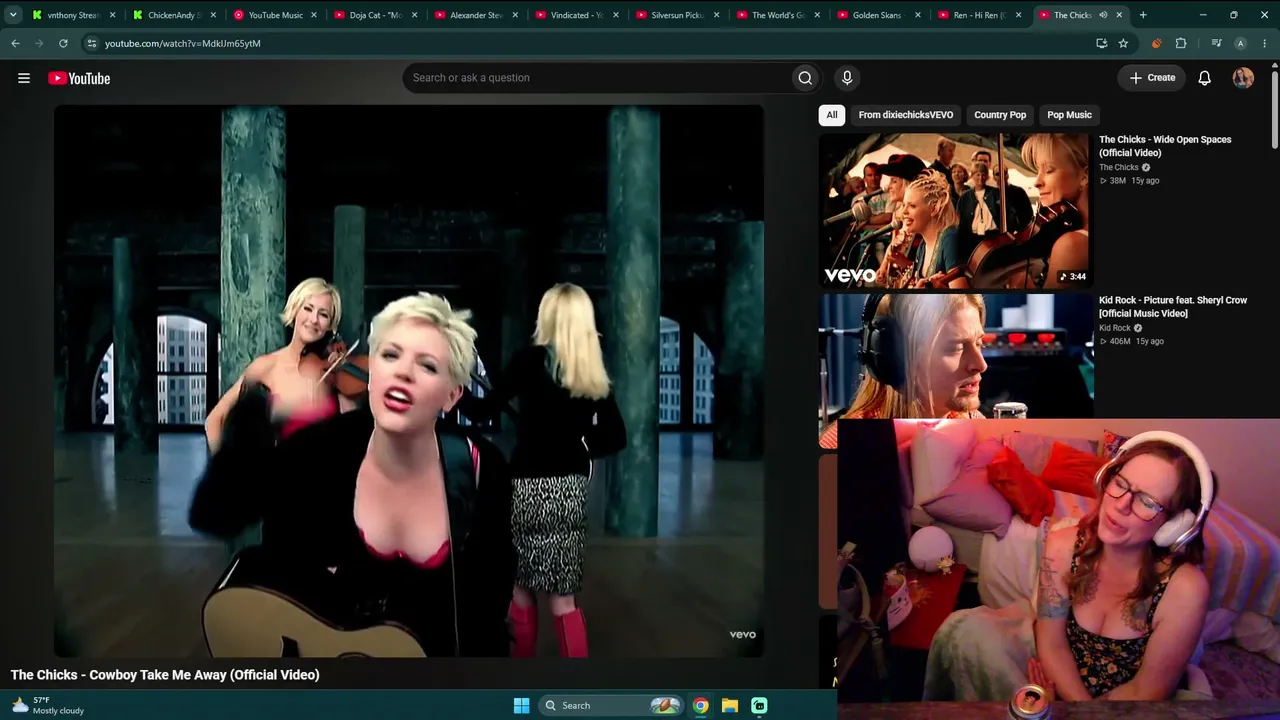Open Google Chrome from the taskbar
This screenshot has width=1280, height=720.
701,705
